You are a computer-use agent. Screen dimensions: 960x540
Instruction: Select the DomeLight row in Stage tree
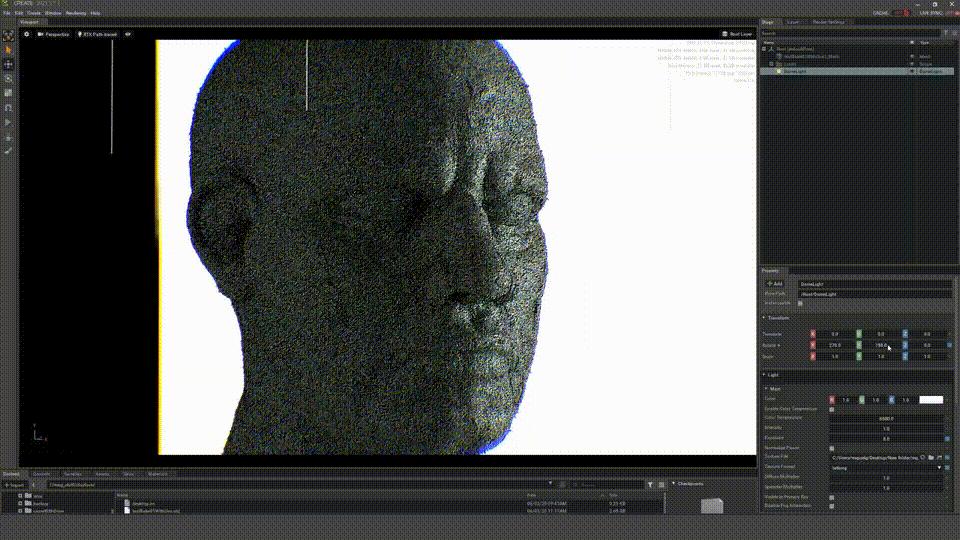(x=856, y=71)
